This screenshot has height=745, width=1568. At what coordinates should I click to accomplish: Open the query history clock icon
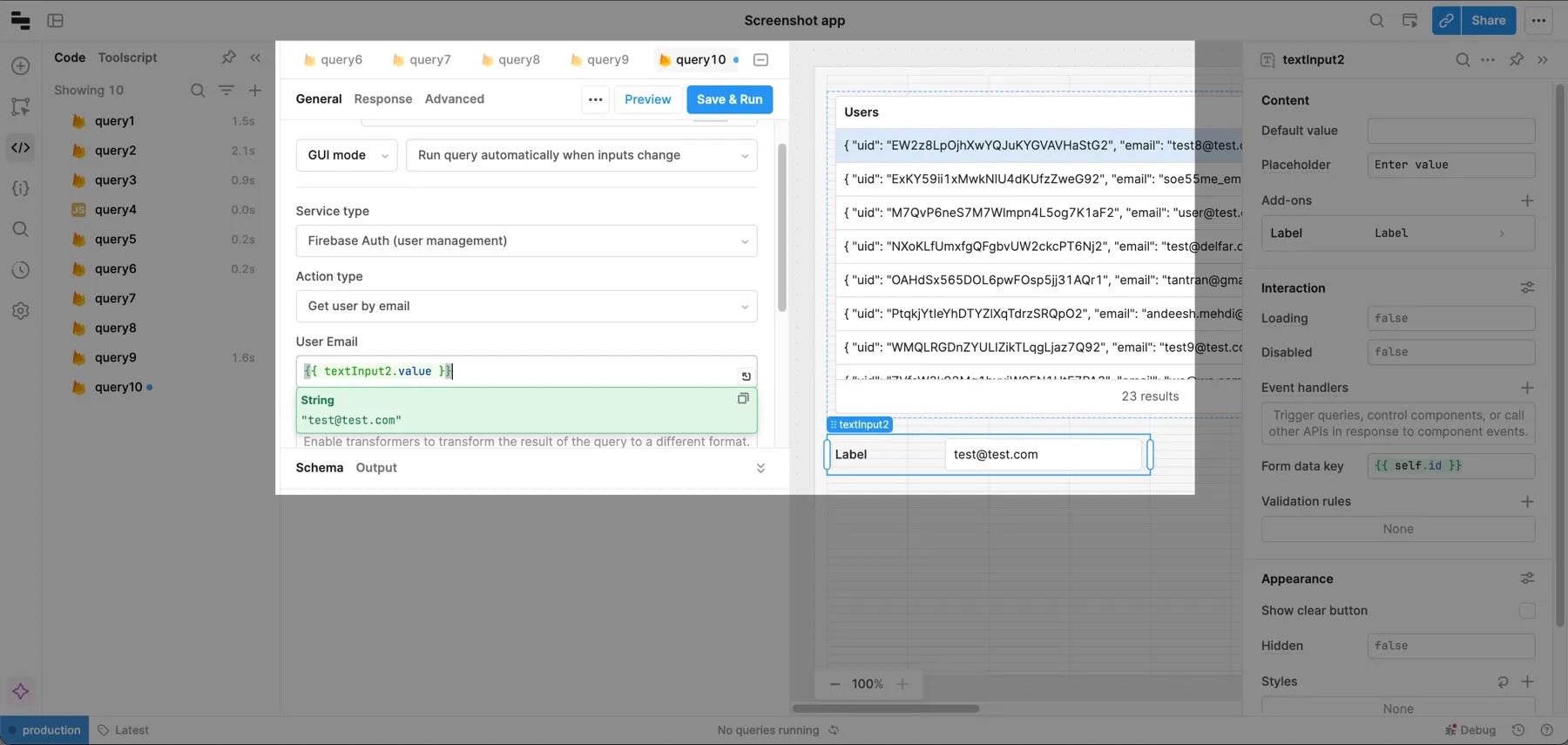[x=21, y=270]
